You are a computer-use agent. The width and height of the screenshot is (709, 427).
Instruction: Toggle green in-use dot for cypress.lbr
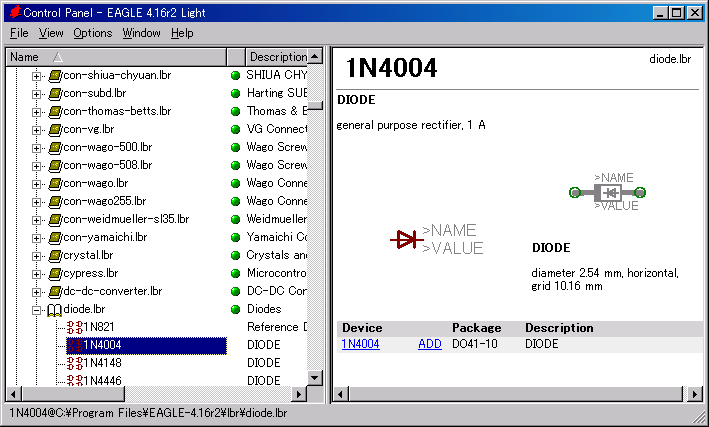(x=235, y=274)
